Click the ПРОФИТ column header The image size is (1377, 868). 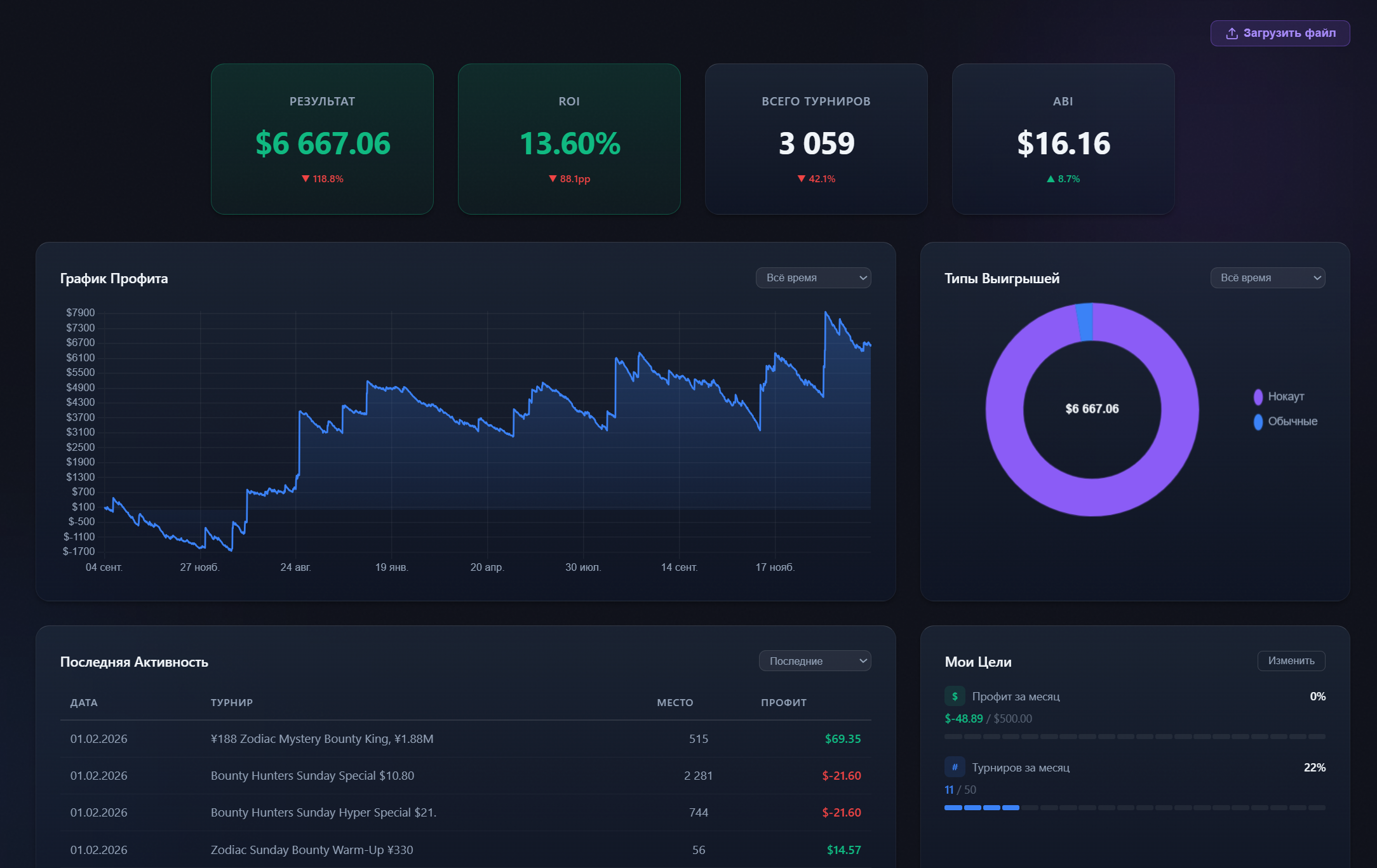[x=783, y=702]
